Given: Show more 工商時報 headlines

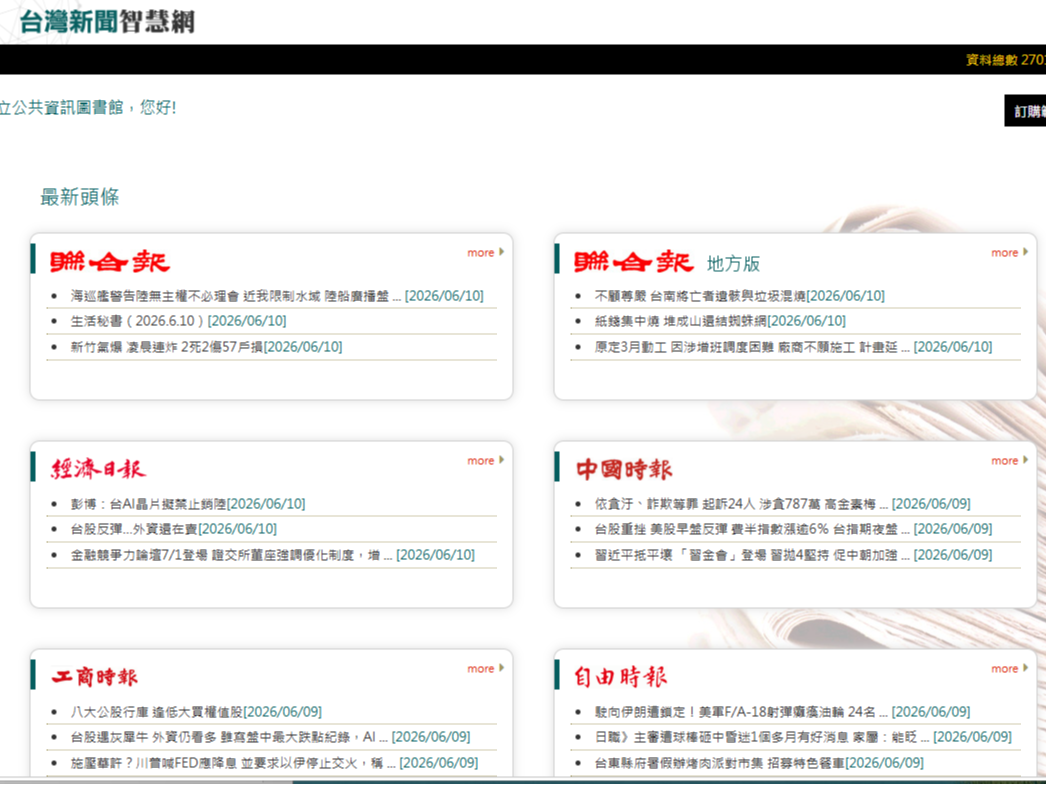Looking at the screenshot, I should (x=485, y=669).
